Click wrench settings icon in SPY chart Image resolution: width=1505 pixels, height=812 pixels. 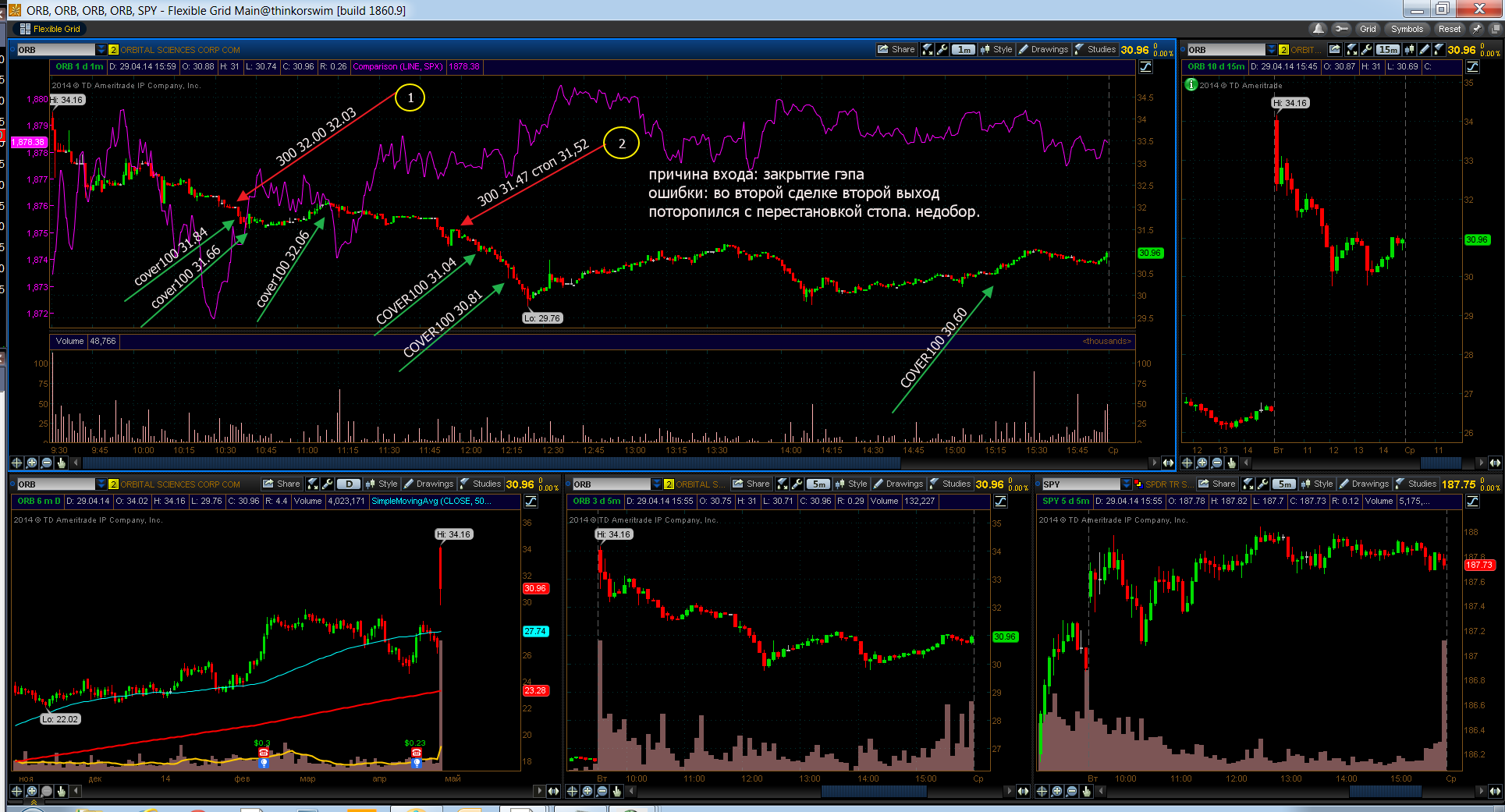[1263, 484]
